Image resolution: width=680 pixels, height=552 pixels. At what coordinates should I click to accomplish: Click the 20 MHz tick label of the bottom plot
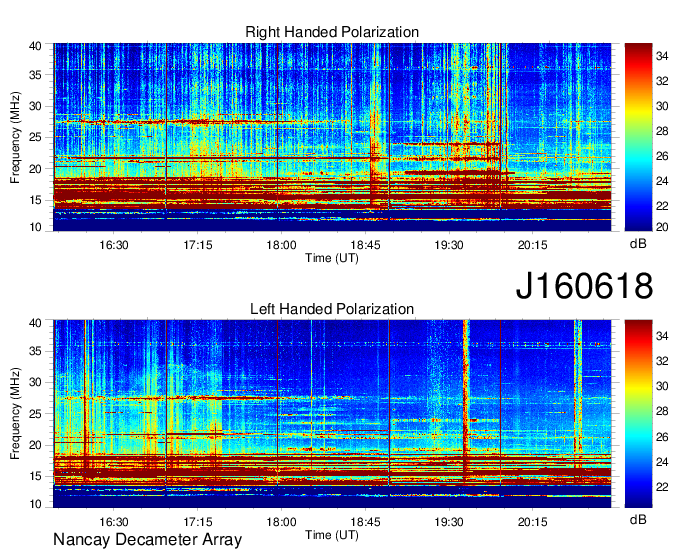click(x=35, y=445)
